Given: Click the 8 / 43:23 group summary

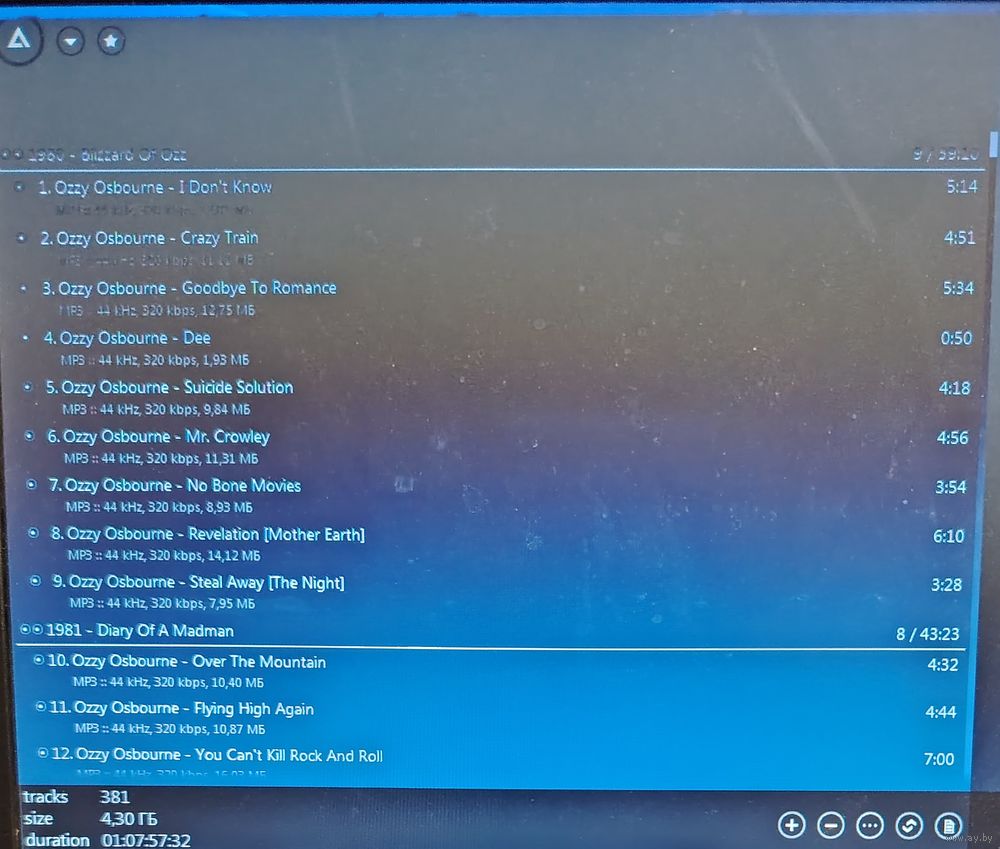Looking at the screenshot, I should (927, 633).
